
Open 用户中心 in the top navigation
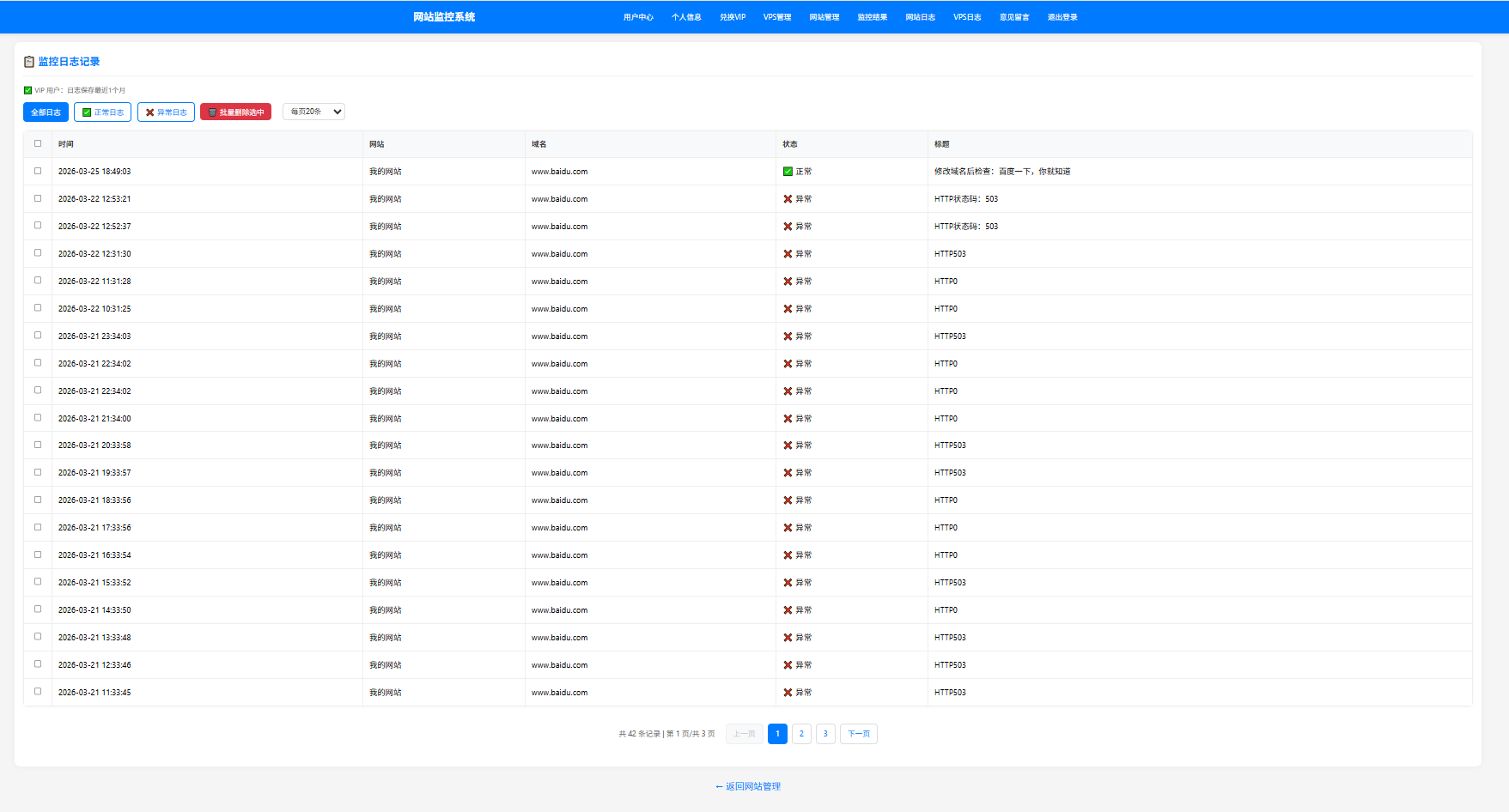(x=638, y=17)
